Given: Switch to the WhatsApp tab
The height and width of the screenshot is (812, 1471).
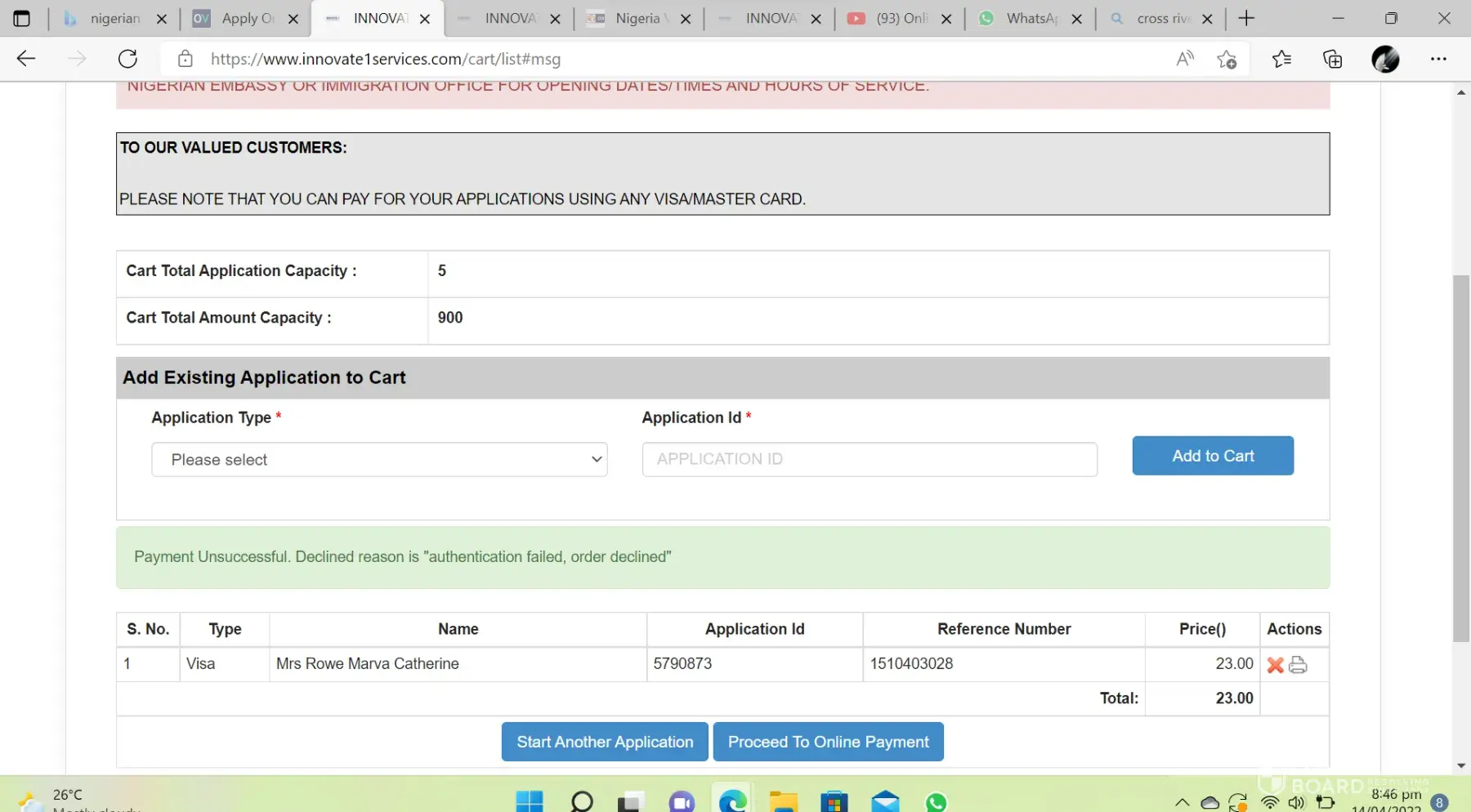Looking at the screenshot, I should (x=1030, y=19).
